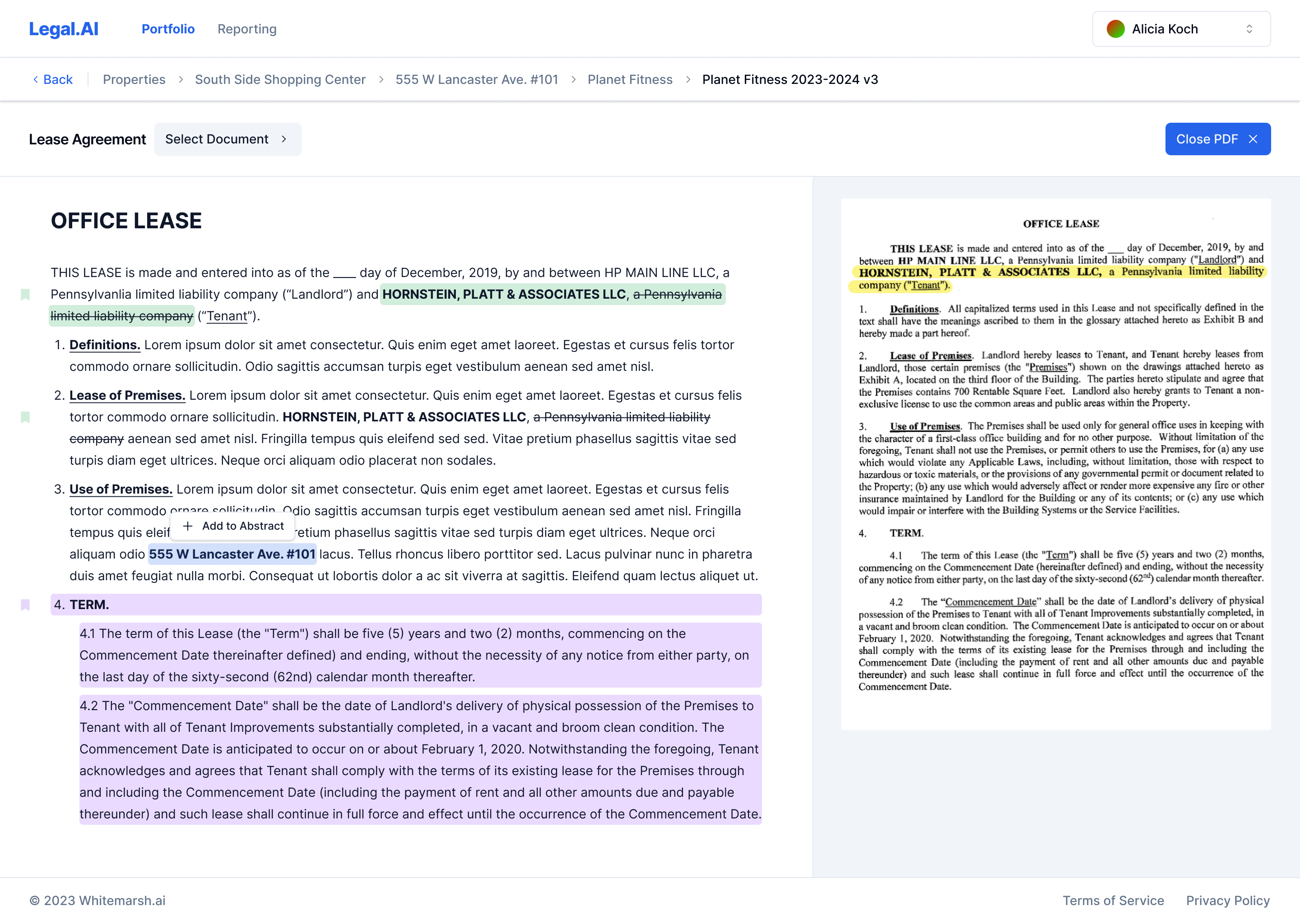Screen dimensions: 1300x924
Task: Click the X icon on Close PDF
Action: tap(1253, 139)
